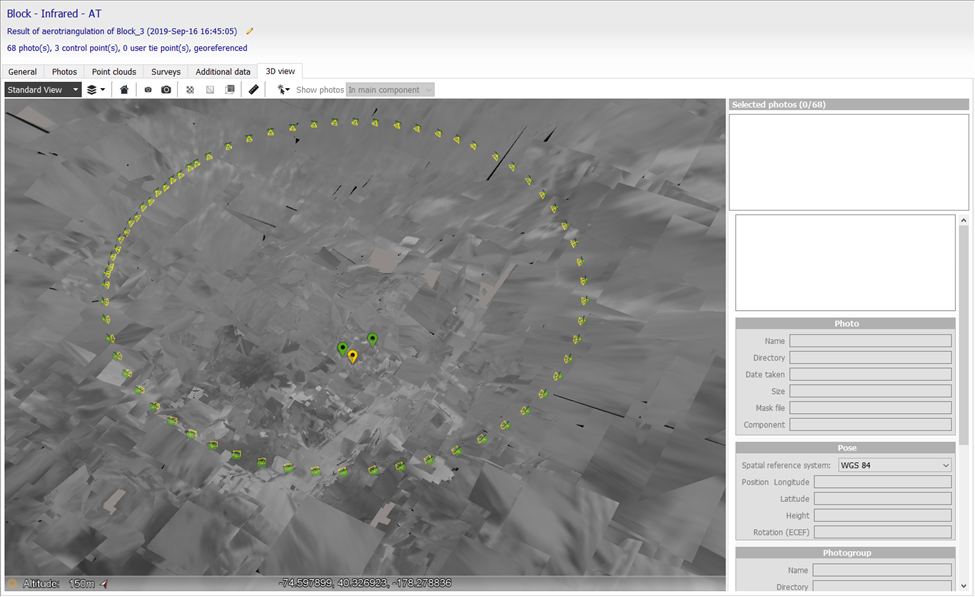This screenshot has width=975, height=597.
Task: Click the small camera icon
Action: click(x=148, y=90)
